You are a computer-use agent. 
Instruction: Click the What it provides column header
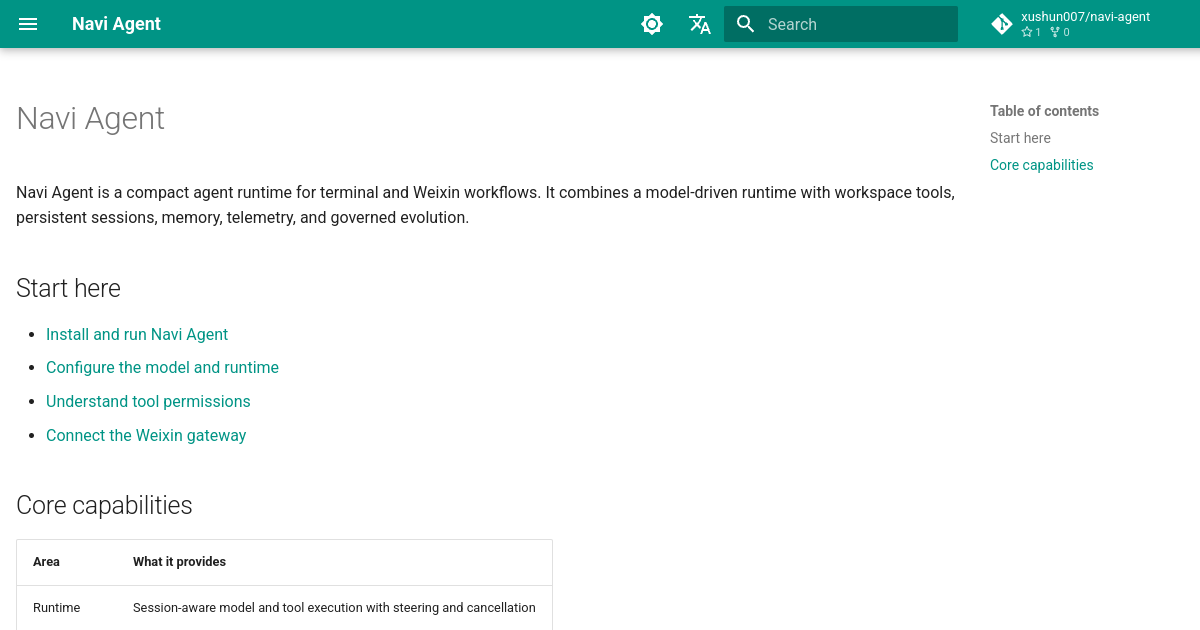(x=179, y=562)
